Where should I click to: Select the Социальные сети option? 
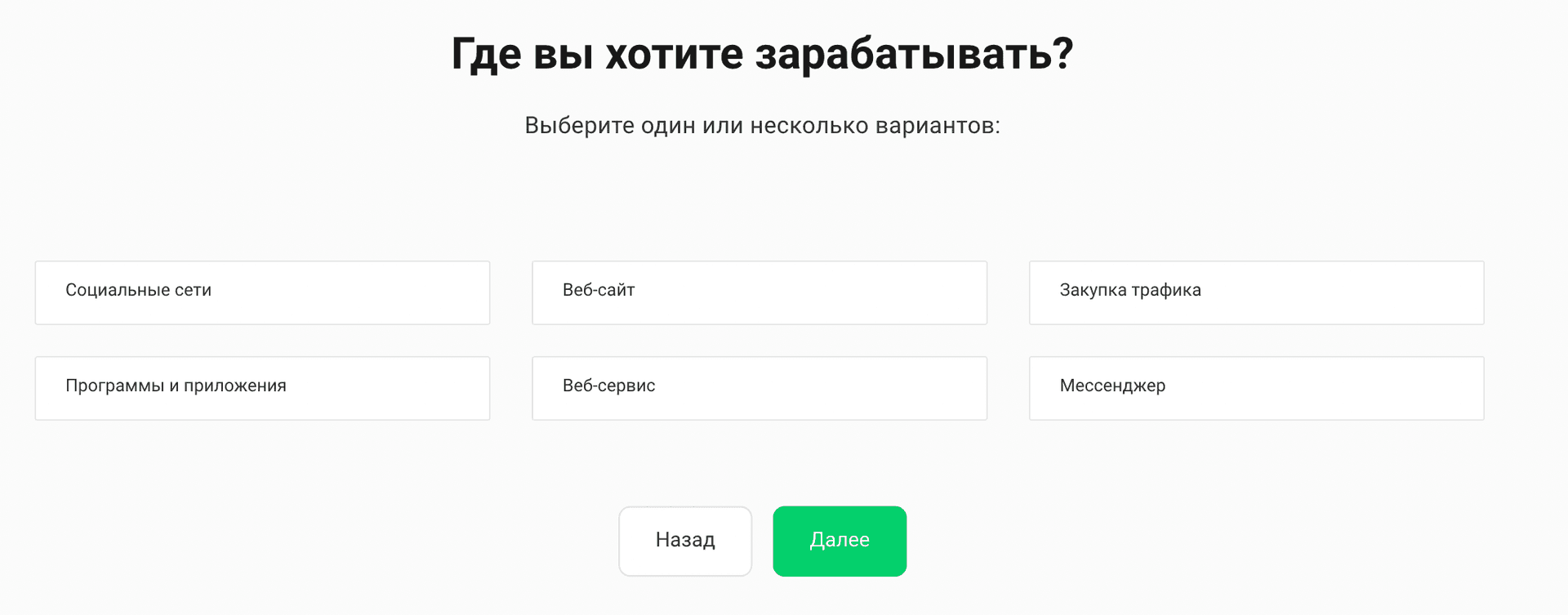tap(262, 292)
